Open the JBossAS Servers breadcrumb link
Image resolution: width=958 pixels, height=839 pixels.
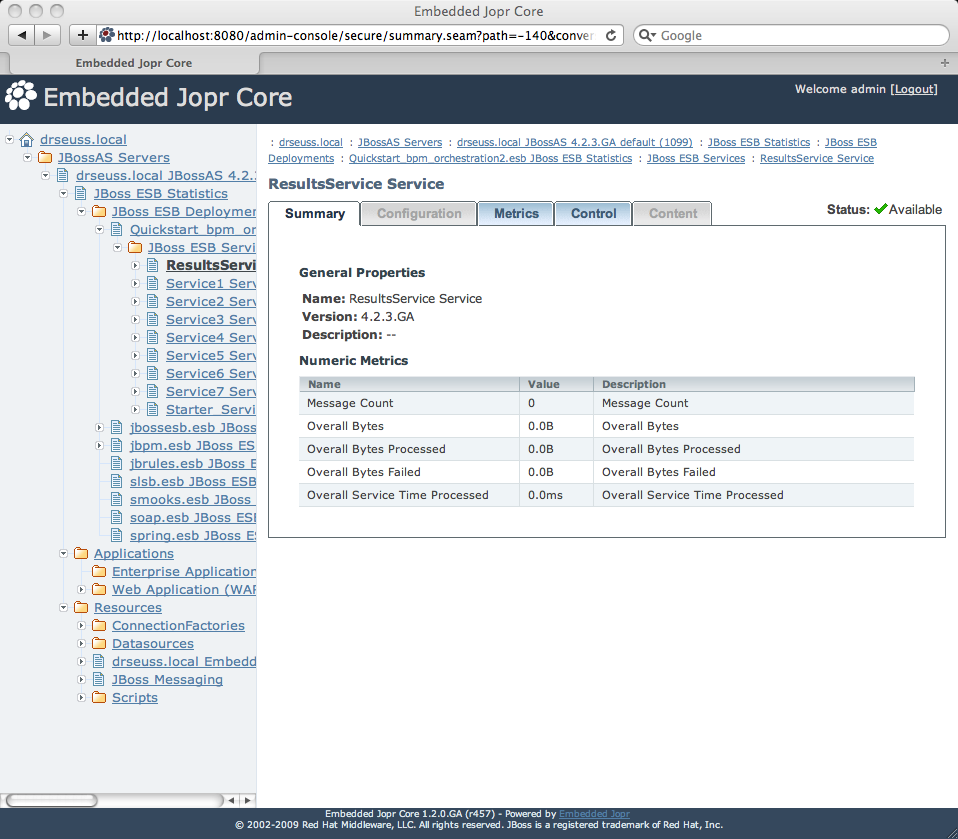tap(400, 142)
